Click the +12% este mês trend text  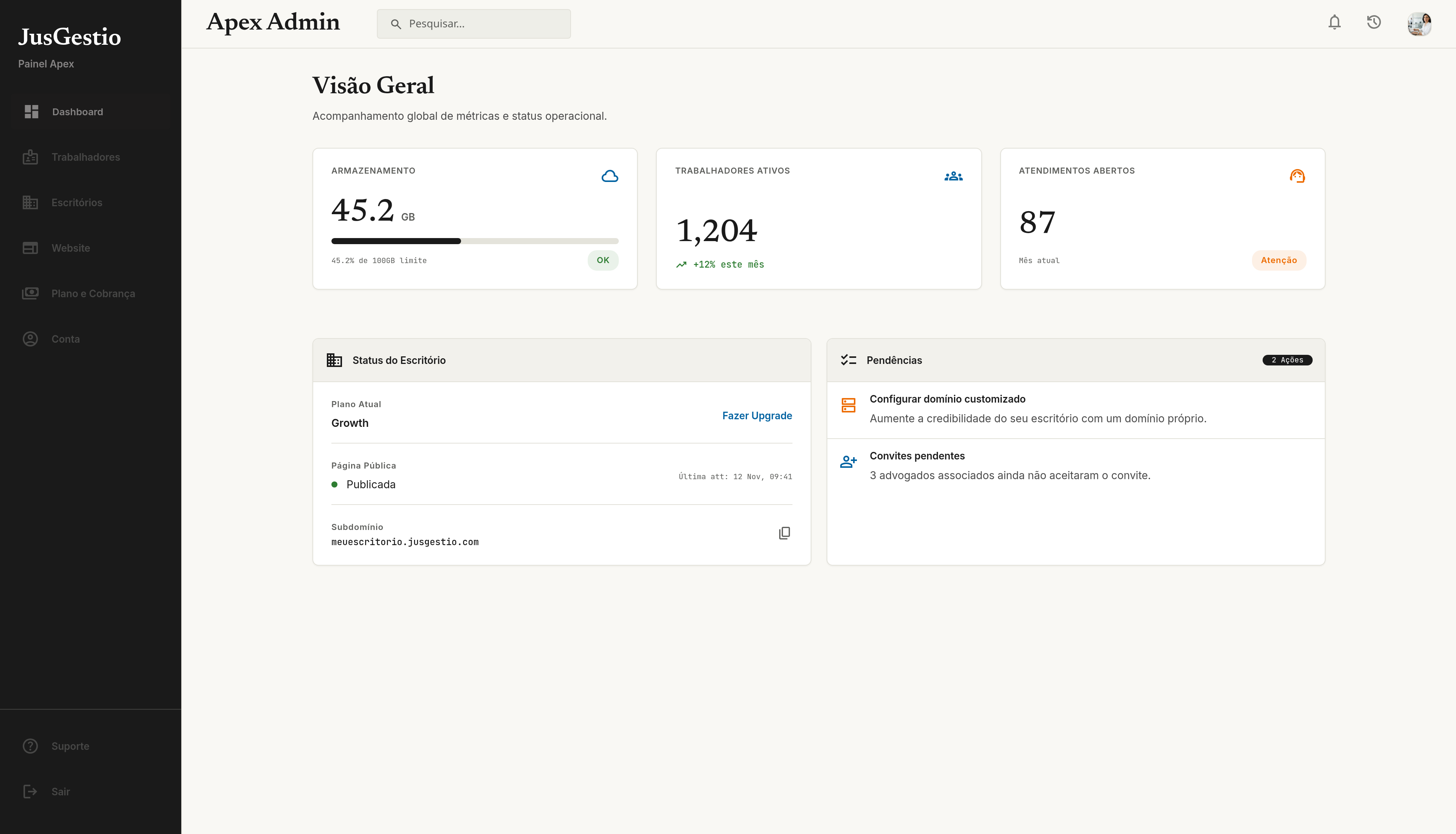click(x=728, y=265)
